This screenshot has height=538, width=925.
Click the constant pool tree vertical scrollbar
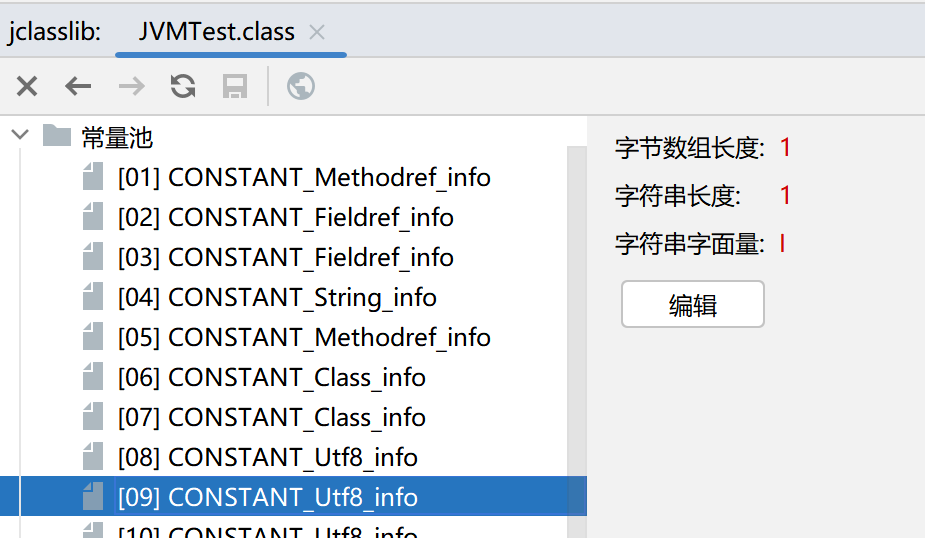coord(576,342)
